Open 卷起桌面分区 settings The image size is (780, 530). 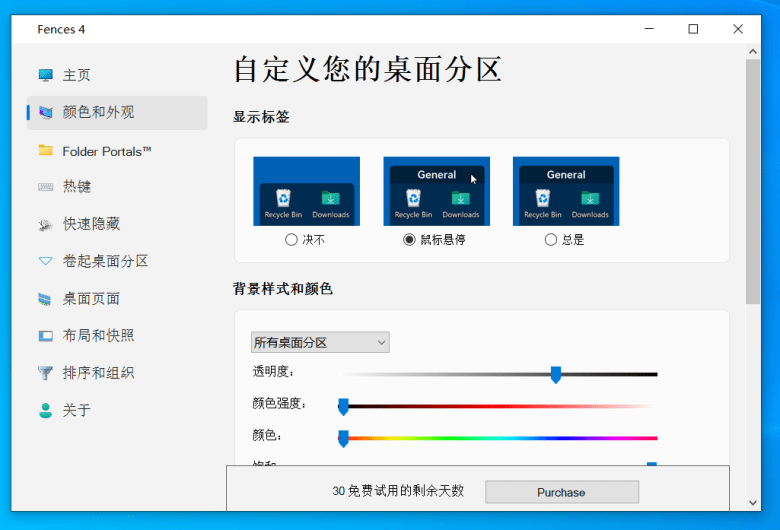click(x=117, y=261)
